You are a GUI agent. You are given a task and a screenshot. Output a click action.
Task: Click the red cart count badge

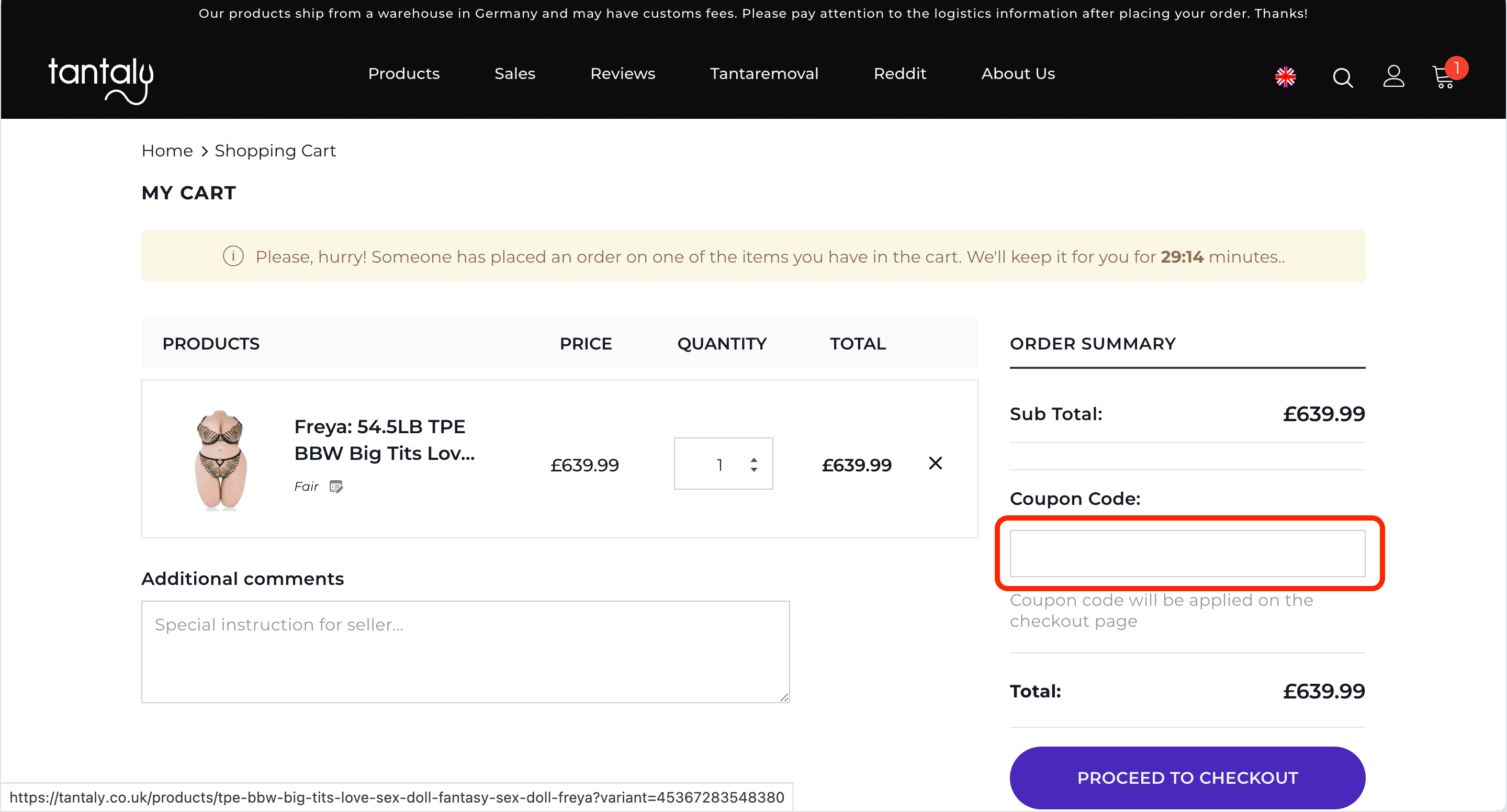click(x=1456, y=68)
